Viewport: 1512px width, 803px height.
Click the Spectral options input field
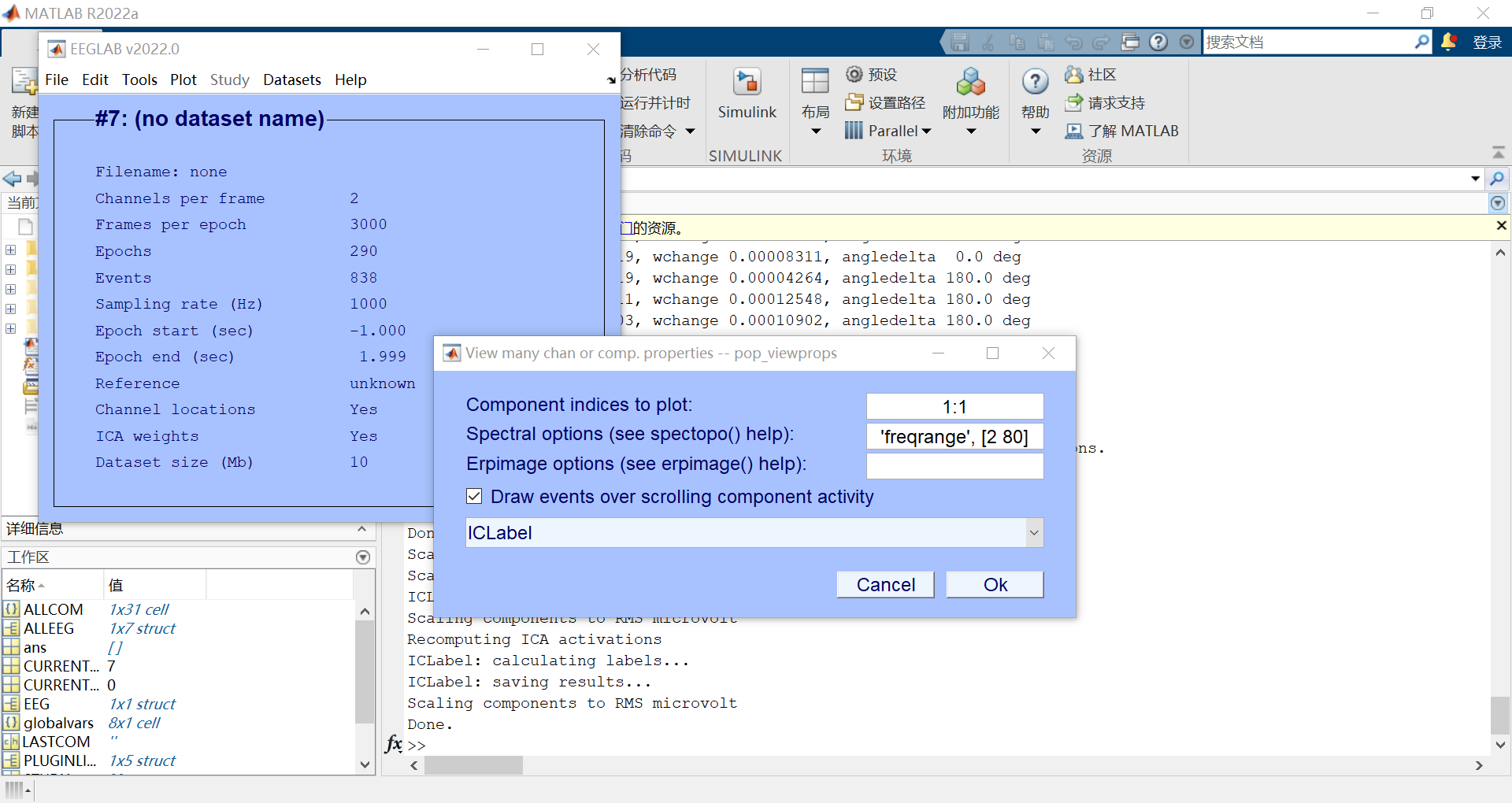click(954, 436)
